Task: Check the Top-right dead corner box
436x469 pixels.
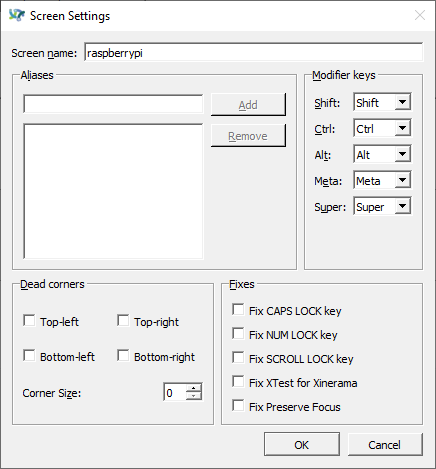Action: [123, 321]
